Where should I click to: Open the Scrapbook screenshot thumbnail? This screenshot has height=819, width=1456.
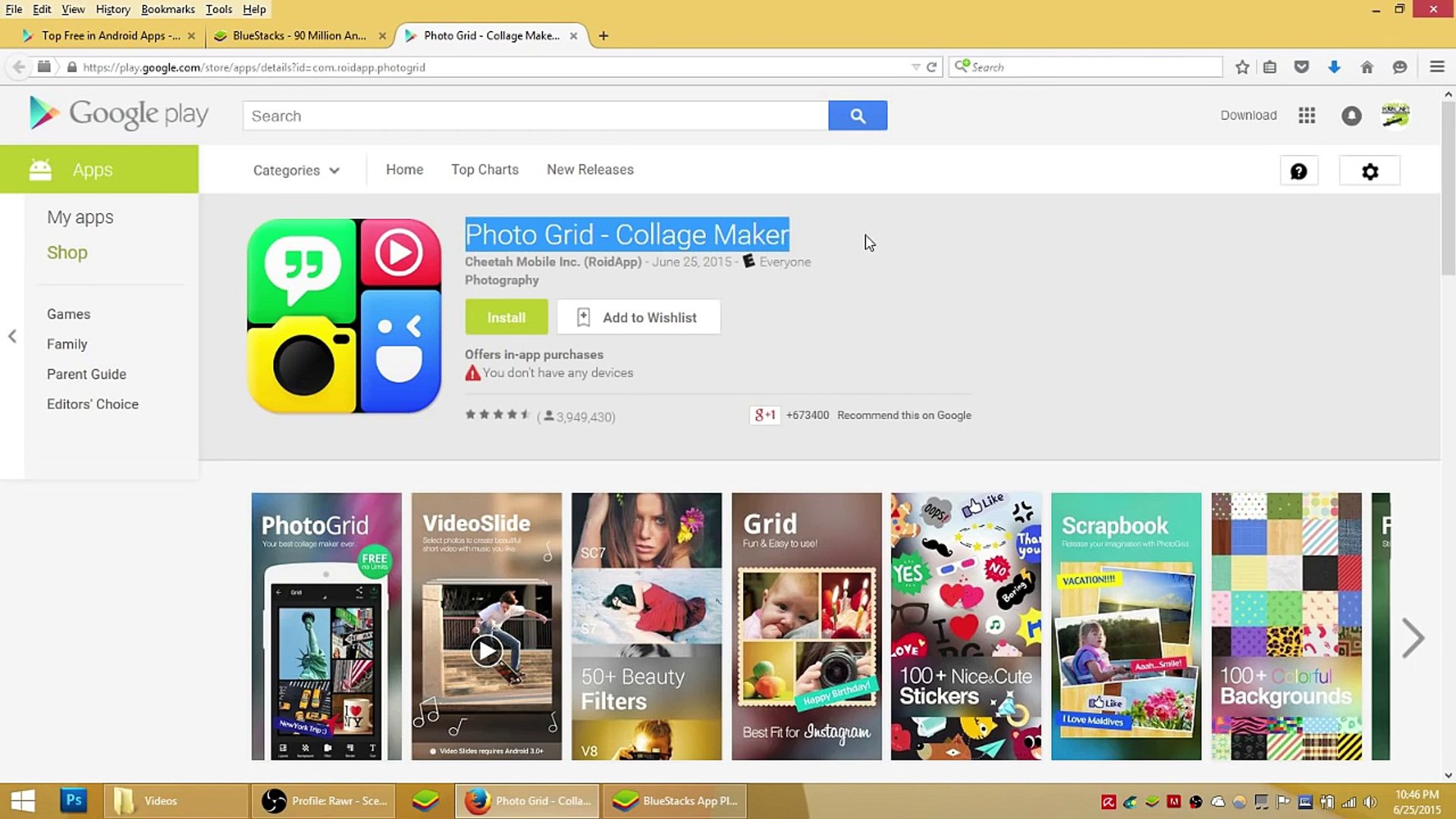click(x=1126, y=626)
